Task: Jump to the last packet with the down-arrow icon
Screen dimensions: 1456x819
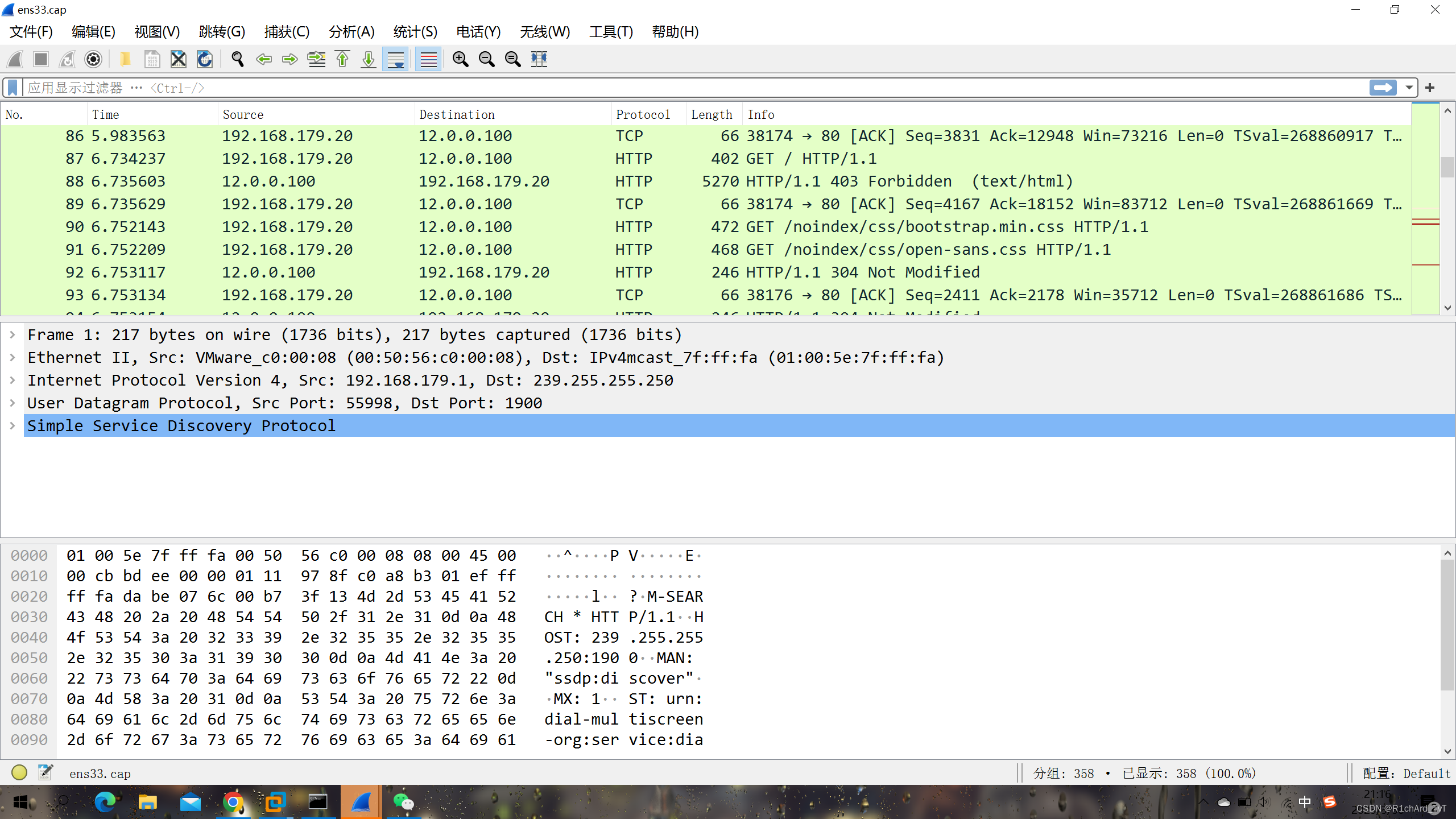Action: pos(367,59)
